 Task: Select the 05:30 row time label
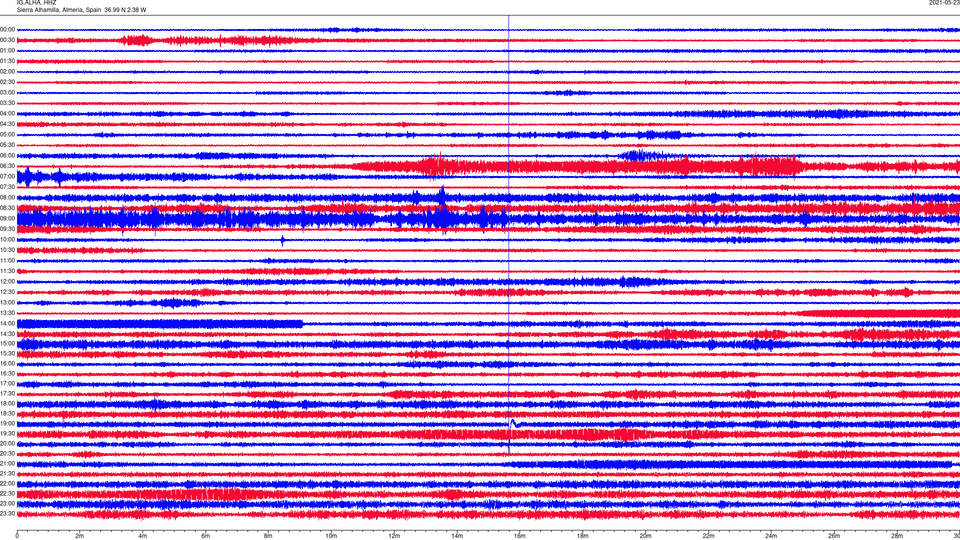tap(7, 145)
